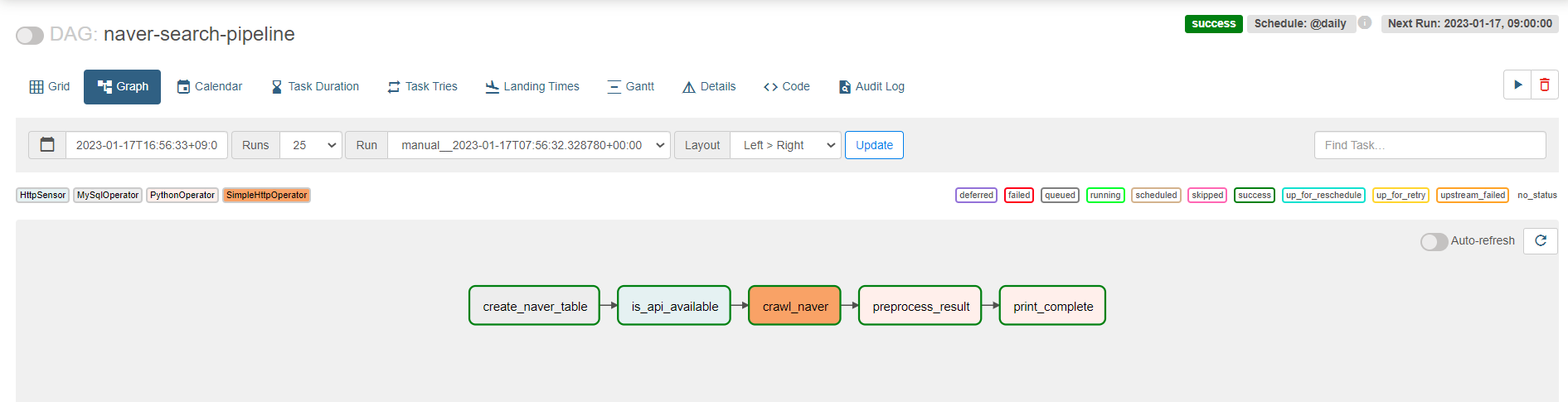The width and height of the screenshot is (1568, 402).
Task: Change the Layout Left > Right dropdown
Action: click(786, 145)
